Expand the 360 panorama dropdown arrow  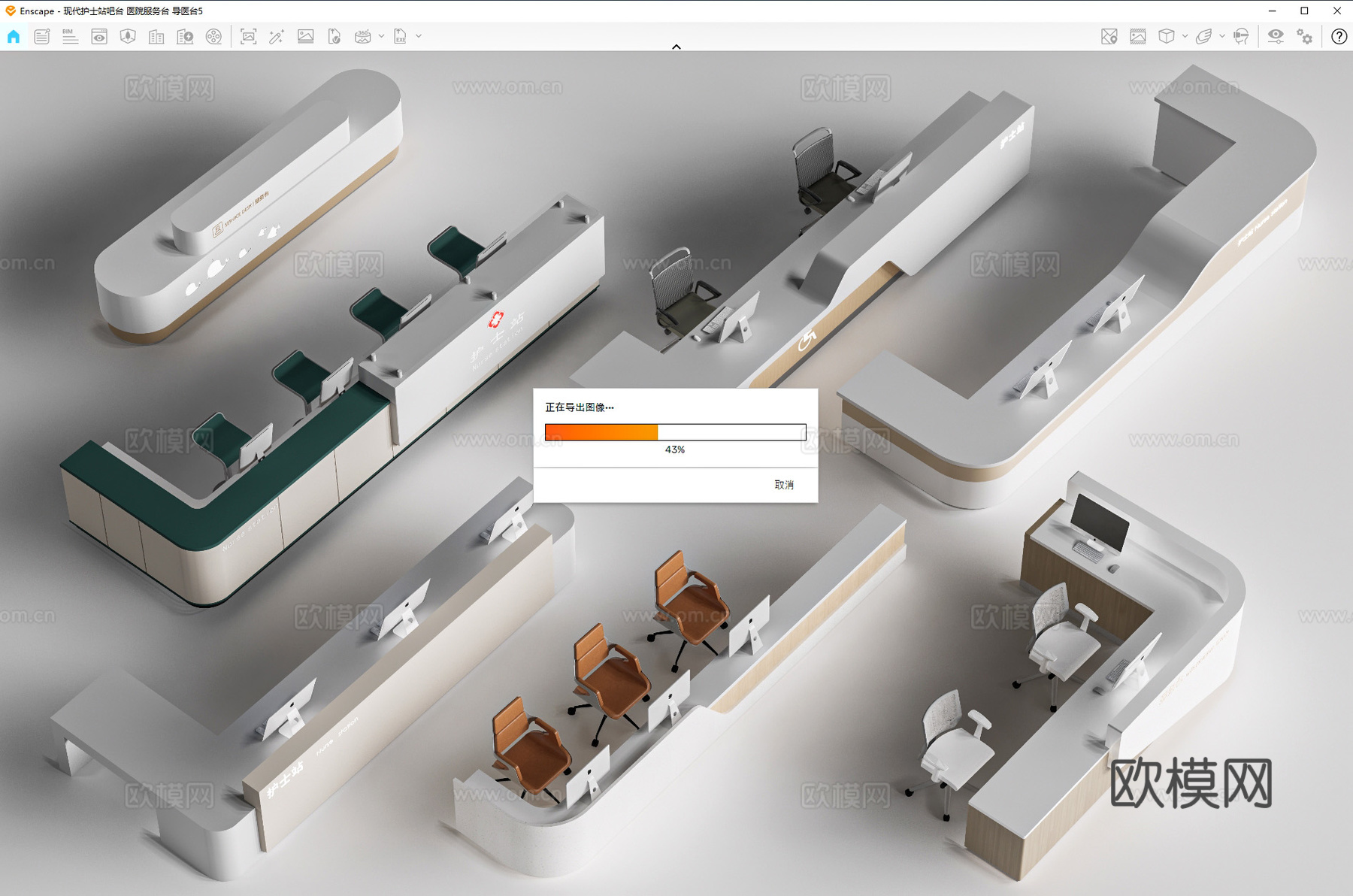(x=382, y=36)
